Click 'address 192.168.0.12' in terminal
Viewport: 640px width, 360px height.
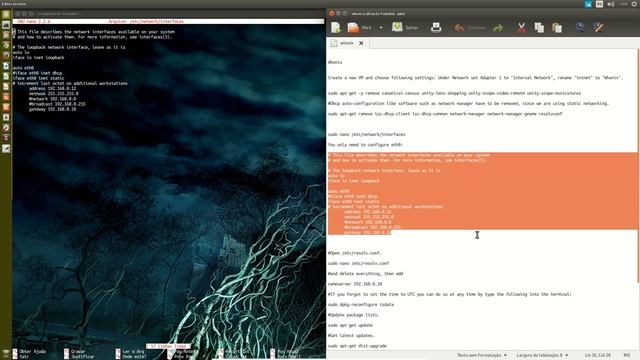pyautogui.click(x=53, y=89)
